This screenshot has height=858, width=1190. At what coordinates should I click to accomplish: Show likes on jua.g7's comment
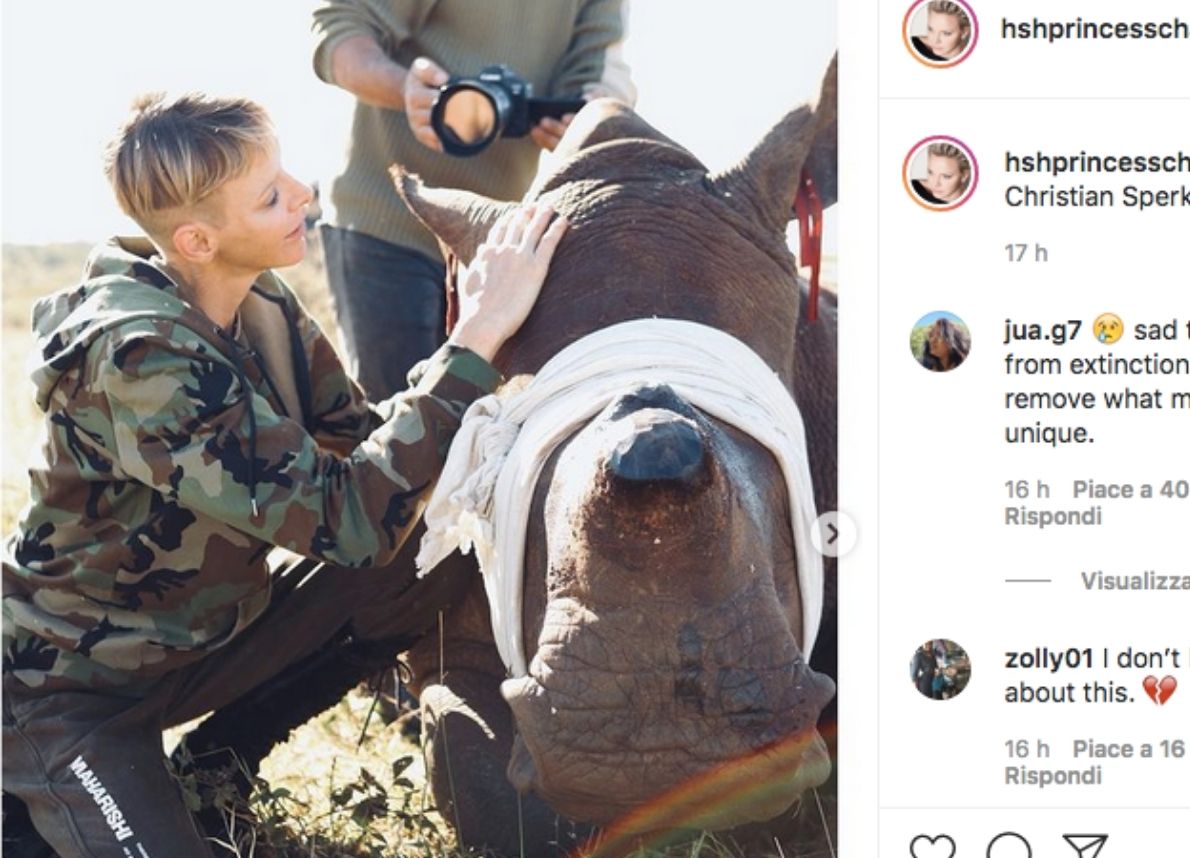[x=1130, y=490]
